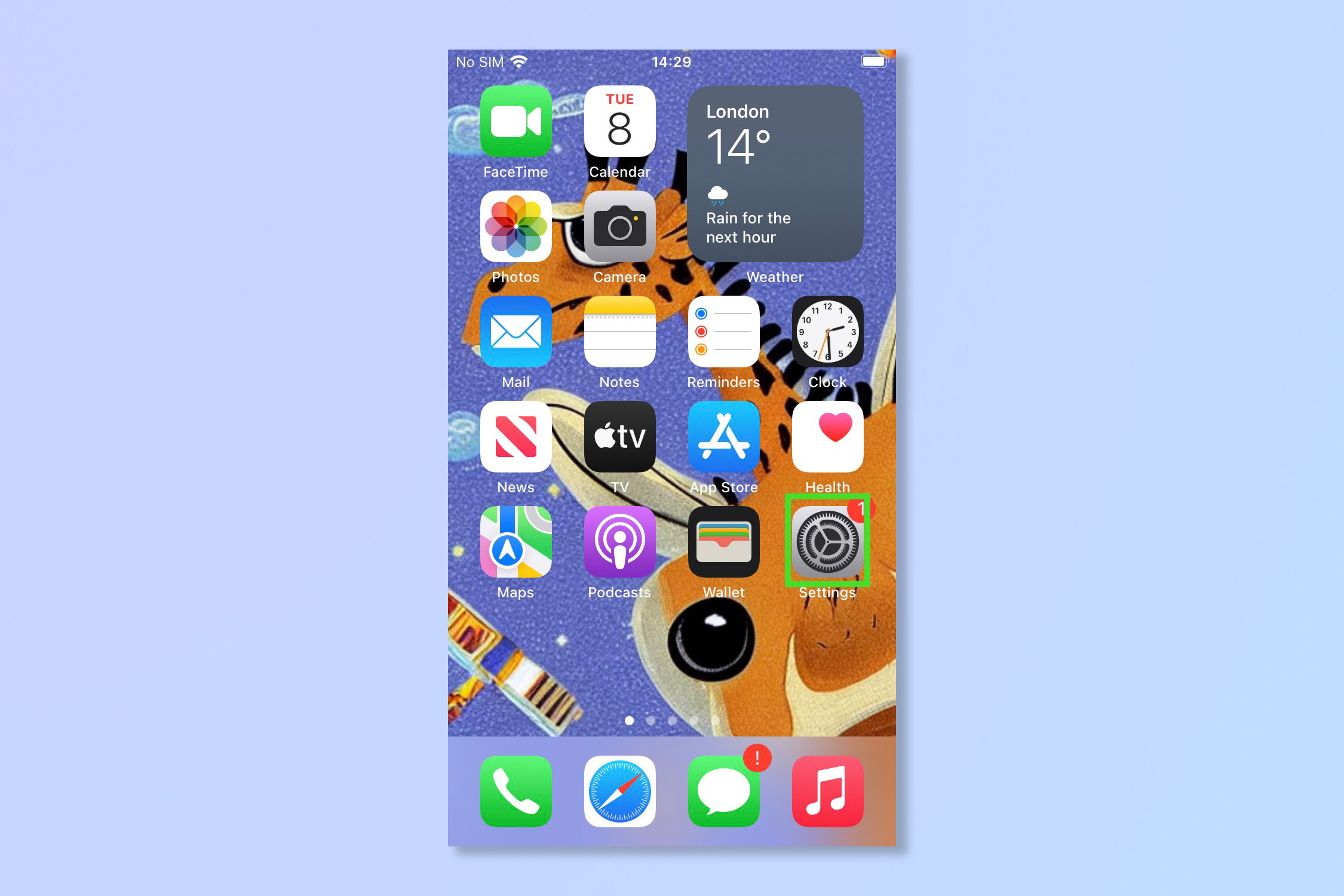Open the Health app
The image size is (1344, 896).
[x=828, y=452]
